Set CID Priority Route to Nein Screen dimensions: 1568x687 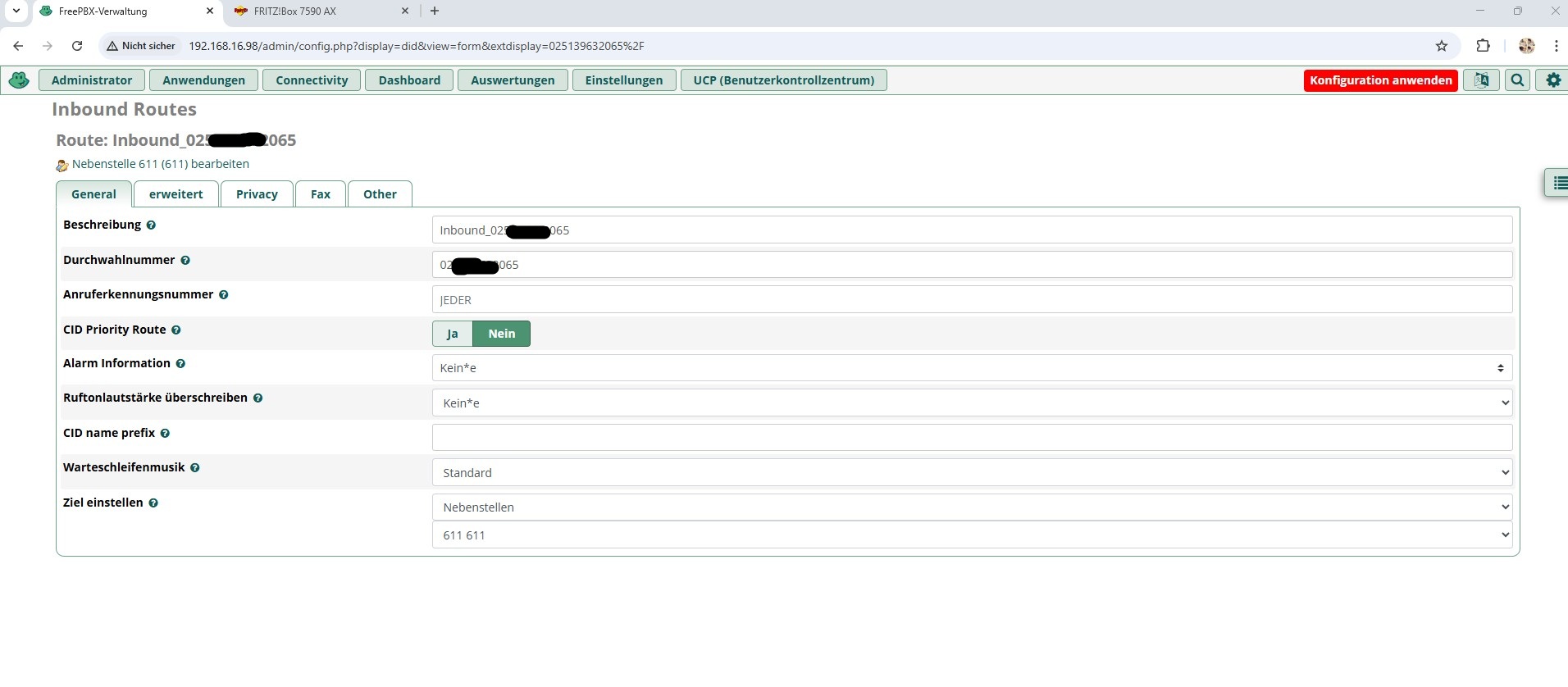click(x=501, y=334)
